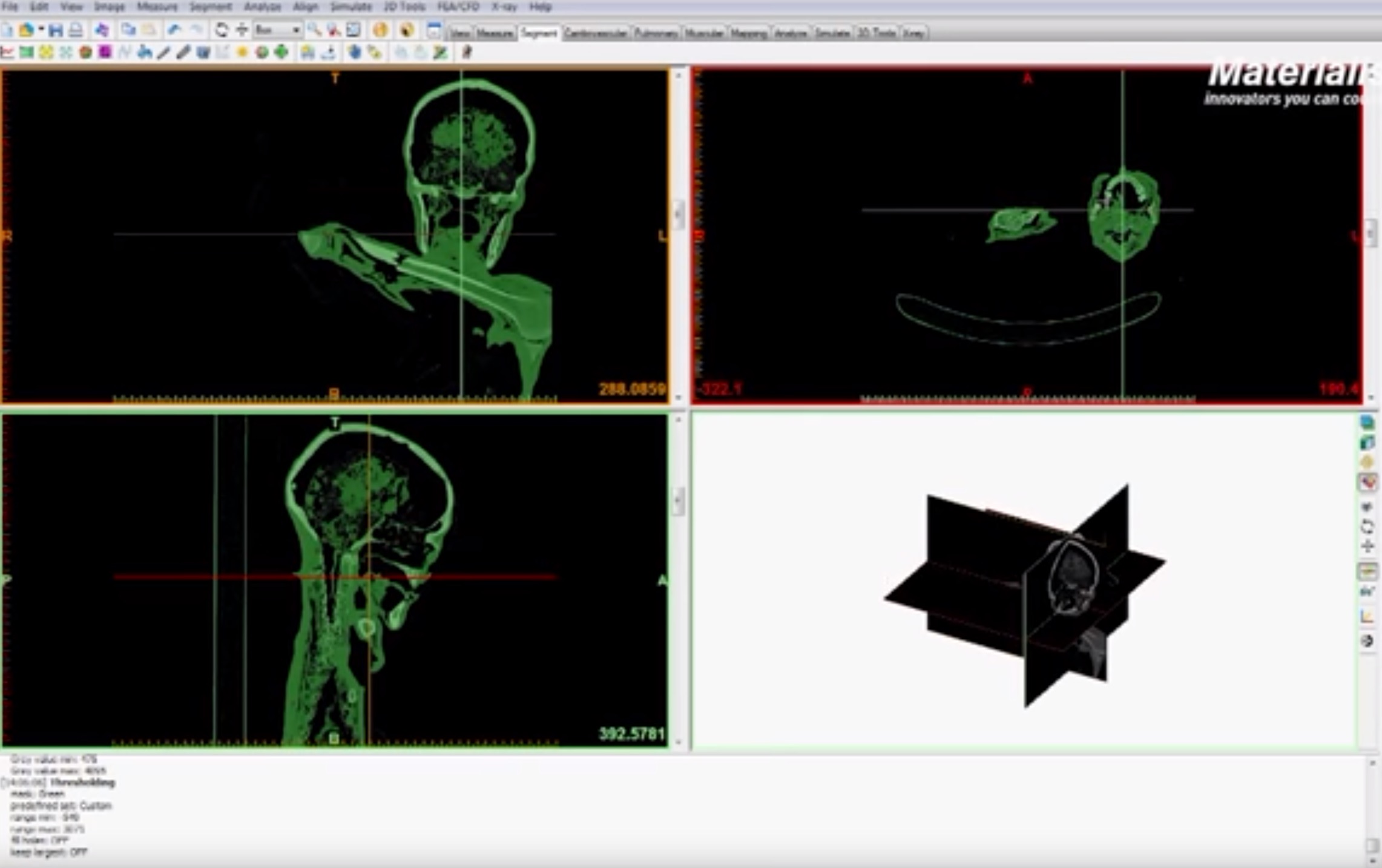
Task: Click the magenta square segmentation tool icon
Action: click(105, 53)
